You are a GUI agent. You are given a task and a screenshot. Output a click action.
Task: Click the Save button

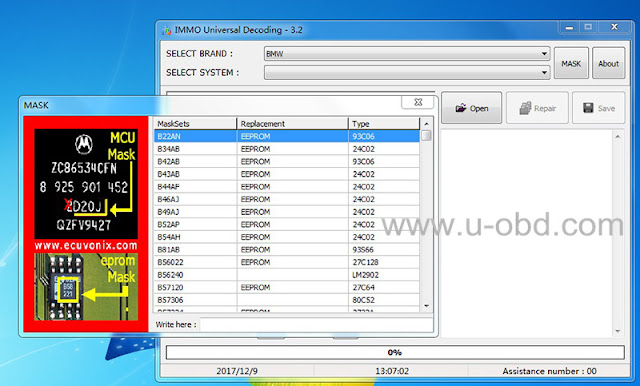pyautogui.click(x=598, y=108)
